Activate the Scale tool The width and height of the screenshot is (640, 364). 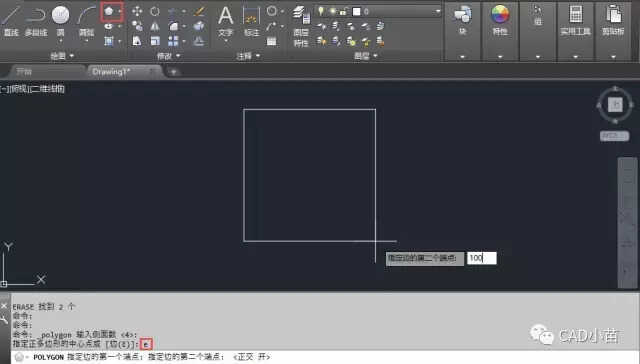[155, 41]
